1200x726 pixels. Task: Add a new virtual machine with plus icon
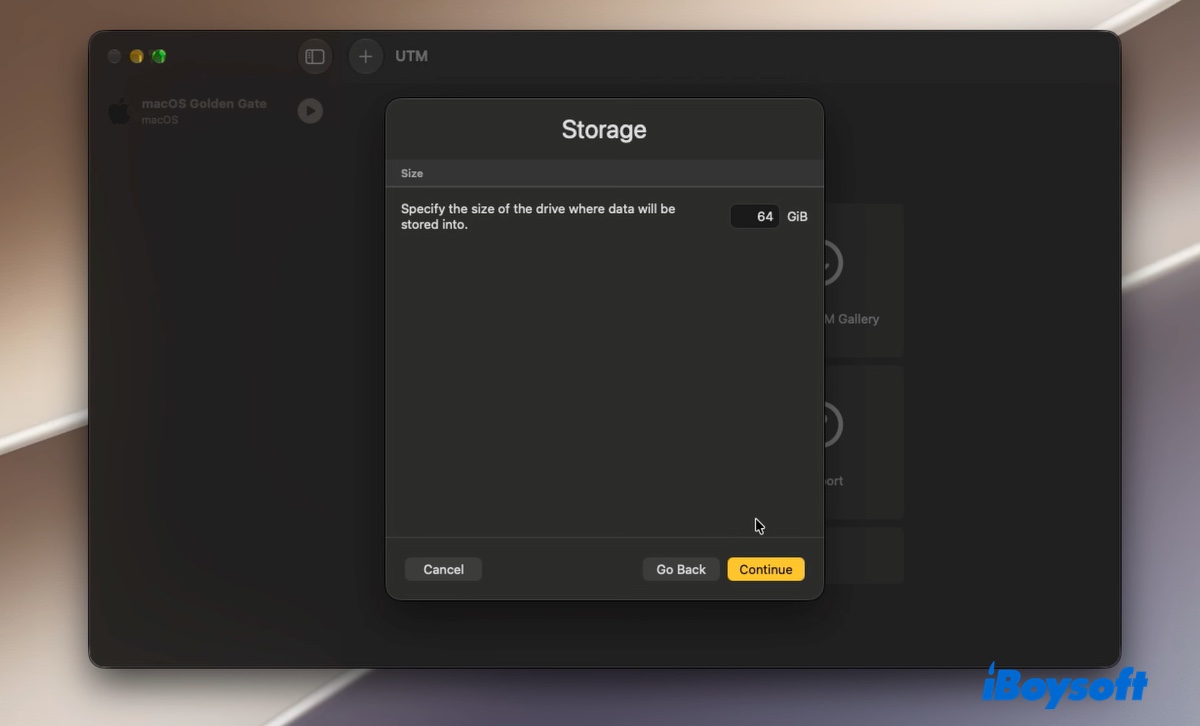coord(365,56)
